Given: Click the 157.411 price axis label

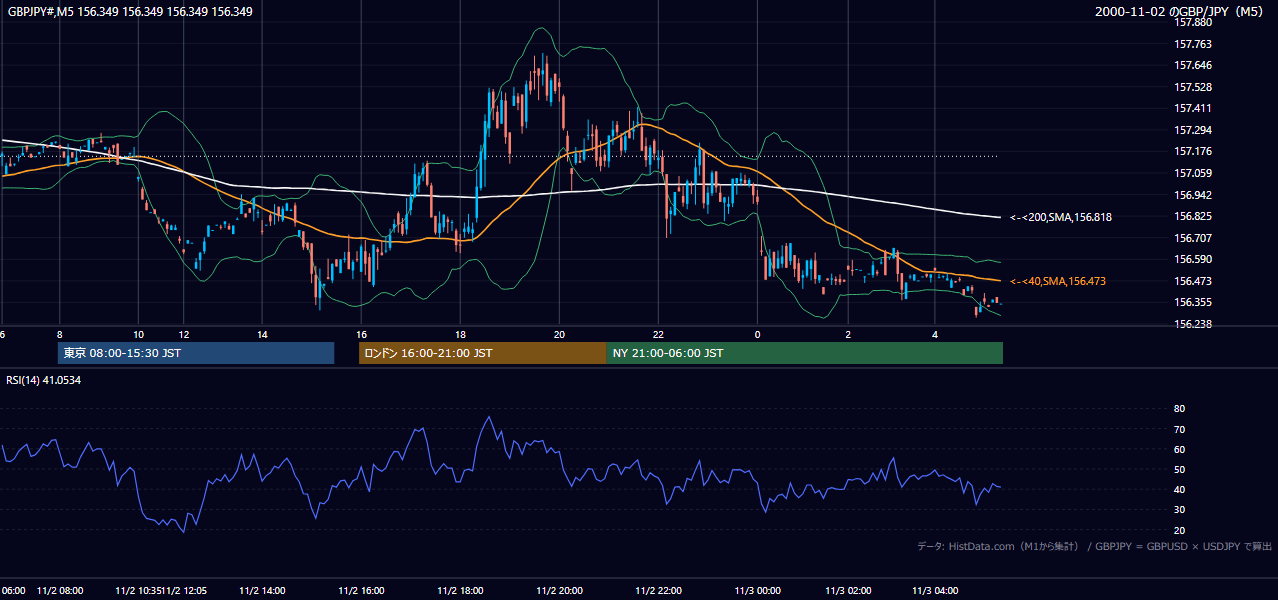Looking at the screenshot, I should (1192, 109).
